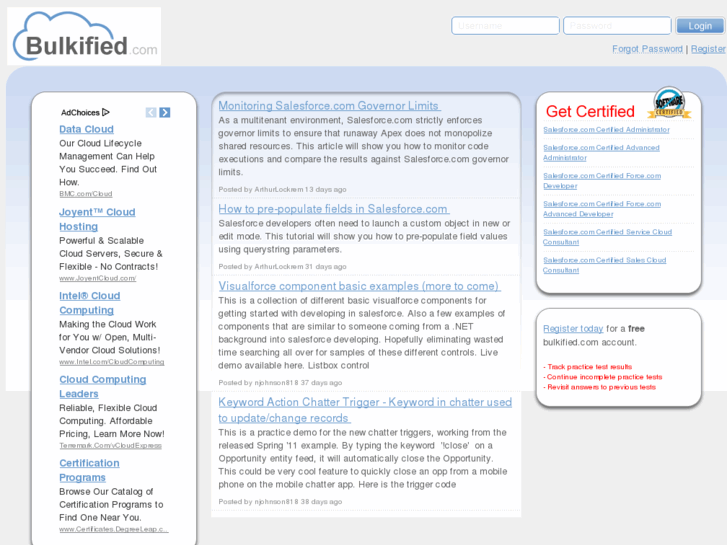Click 'Posted by njohnson818 38 days ago'
This screenshot has width=727, height=545.
280,501
